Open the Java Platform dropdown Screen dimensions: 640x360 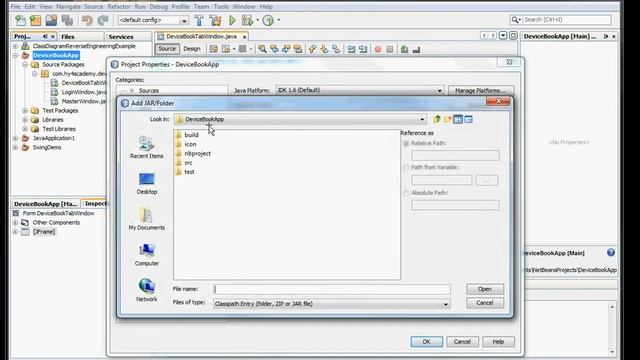(x=440, y=90)
